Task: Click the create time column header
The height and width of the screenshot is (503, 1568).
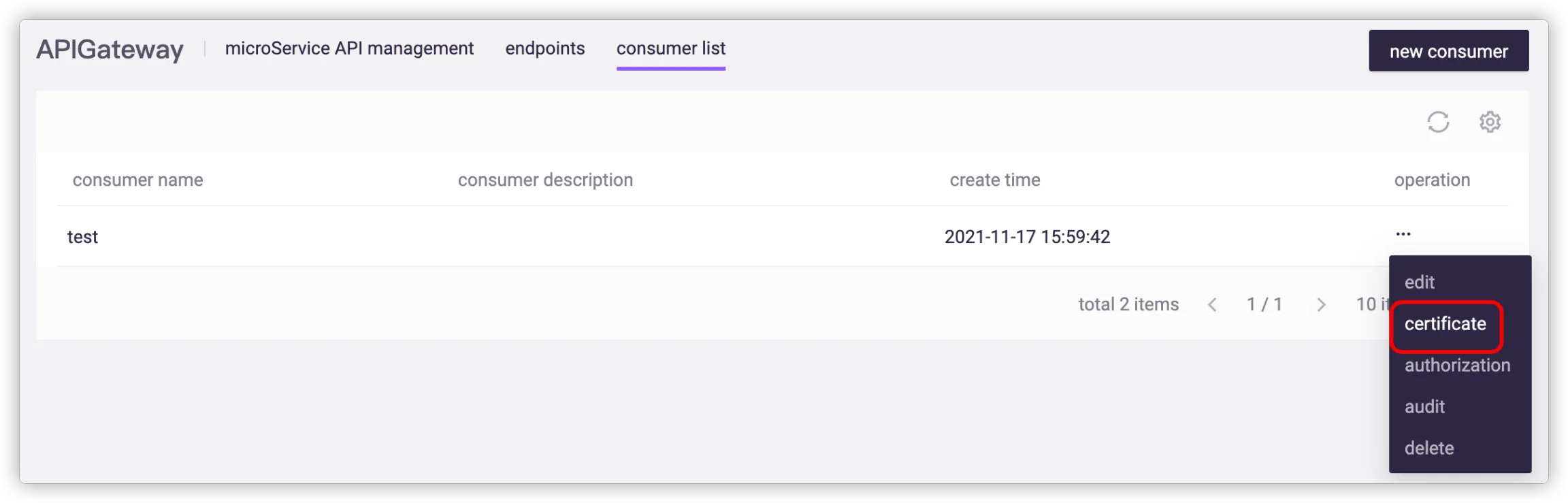Action: (x=994, y=180)
